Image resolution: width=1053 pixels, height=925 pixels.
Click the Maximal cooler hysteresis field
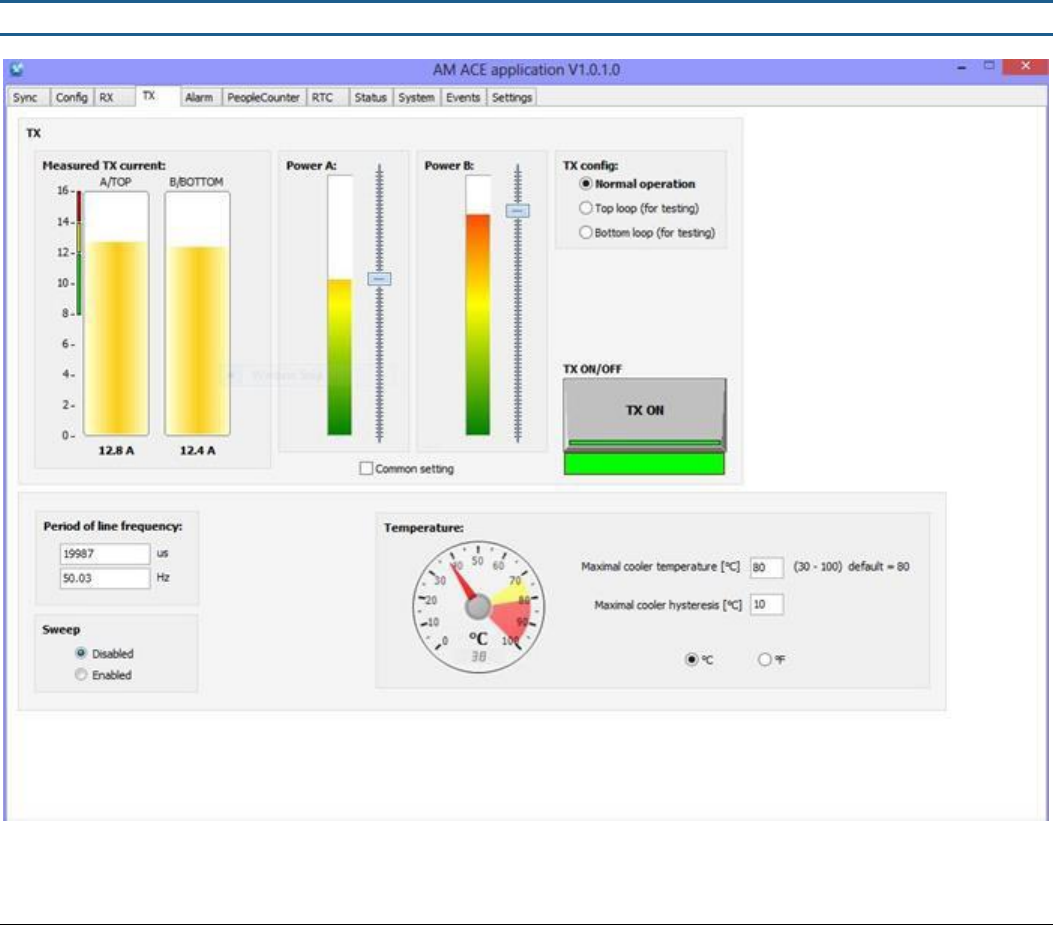tap(766, 605)
